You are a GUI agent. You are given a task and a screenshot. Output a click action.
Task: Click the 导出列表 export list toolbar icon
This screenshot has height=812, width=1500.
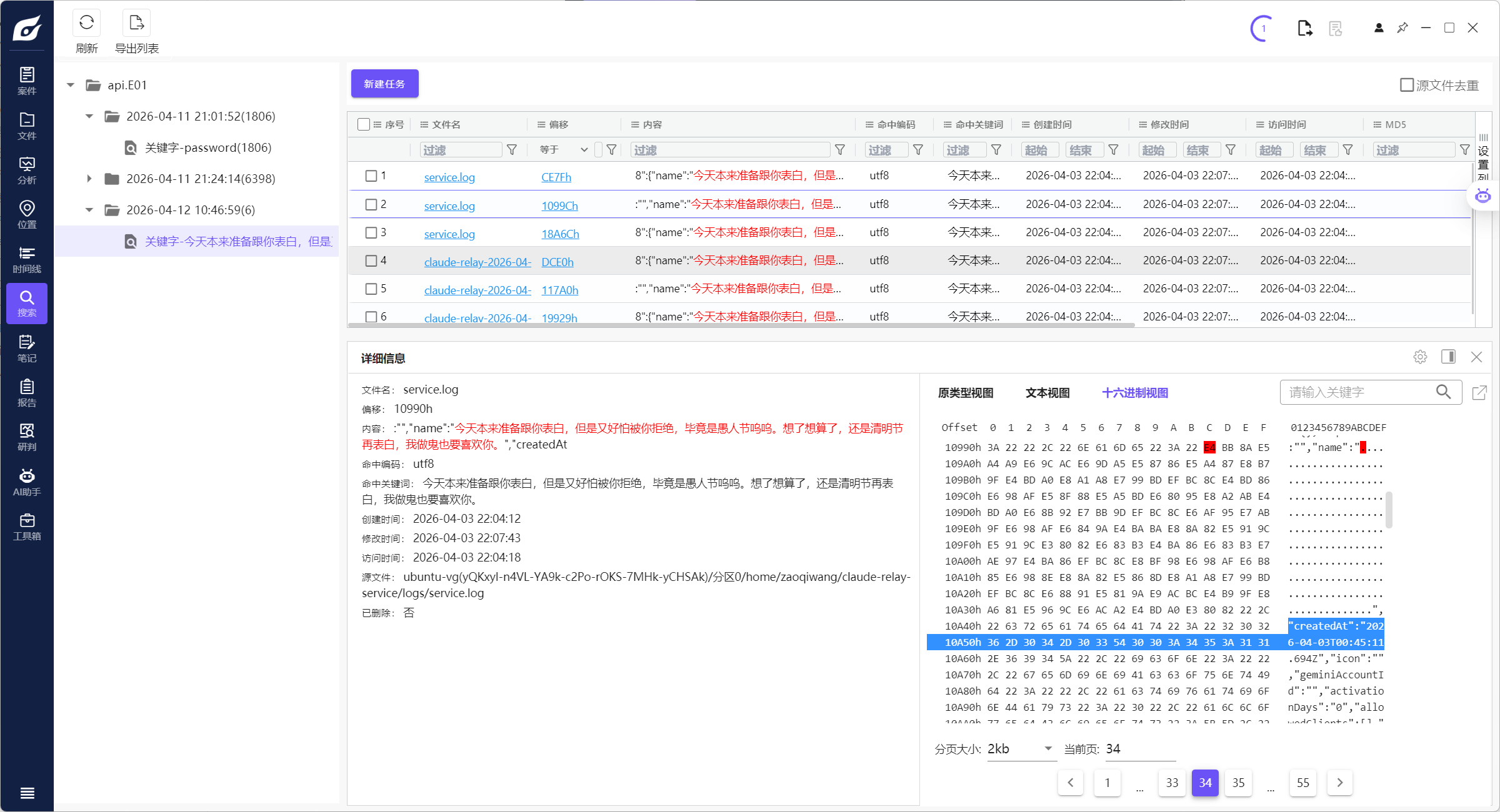click(x=136, y=24)
